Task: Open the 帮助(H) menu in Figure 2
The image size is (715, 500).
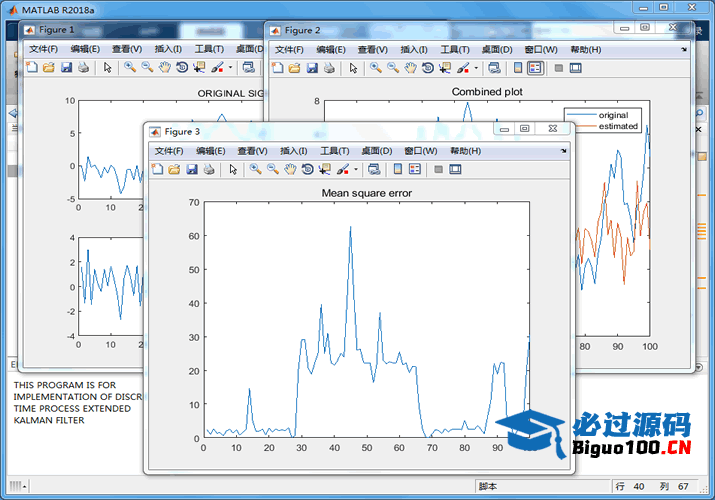Action: (x=585, y=49)
